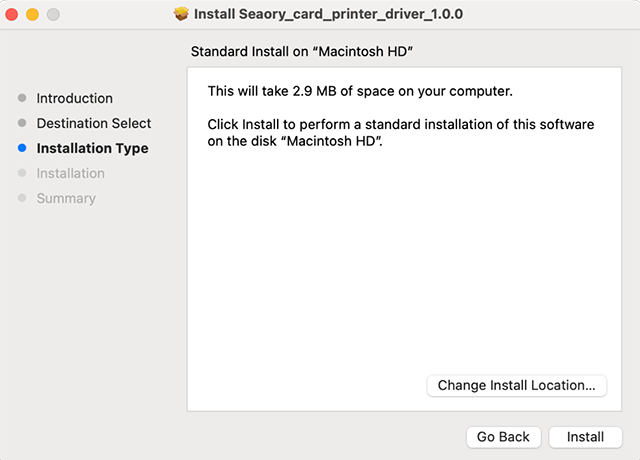Go Back to the previous step
Viewport: 640px width, 460px height.
503,437
